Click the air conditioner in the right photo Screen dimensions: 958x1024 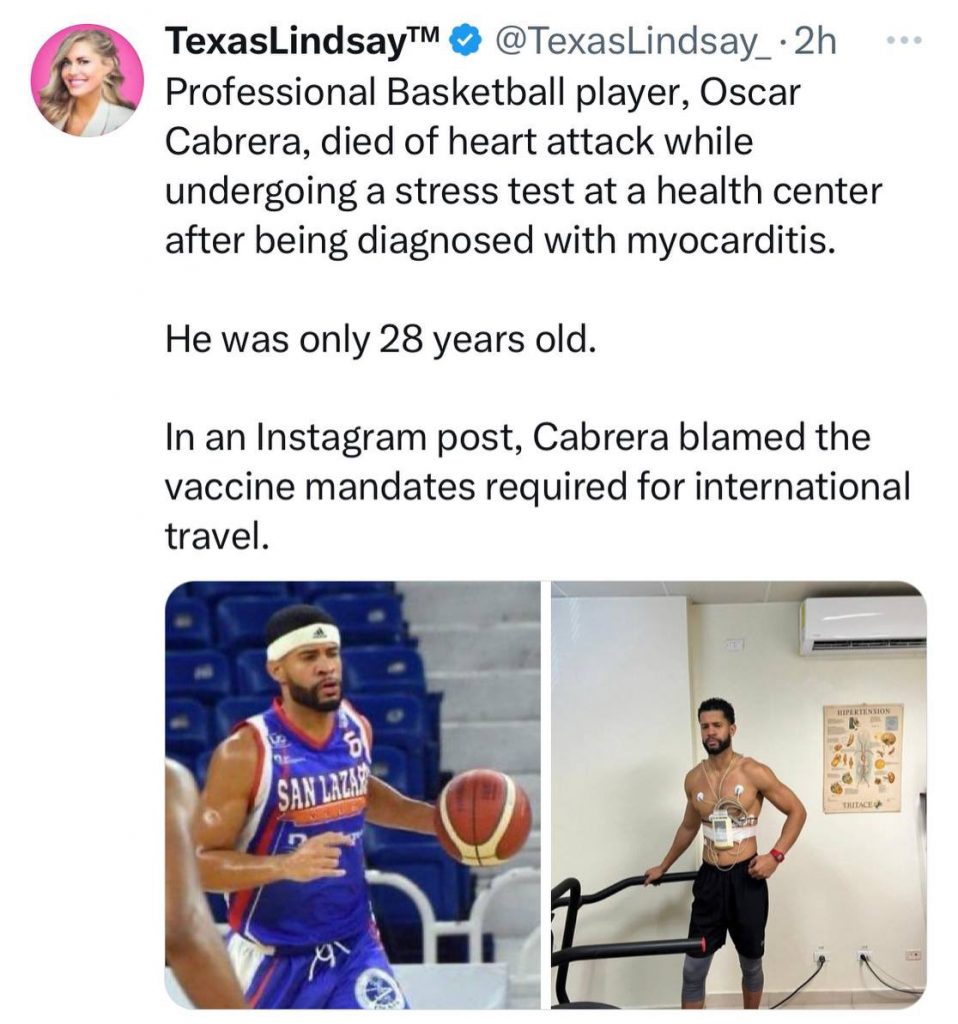point(862,624)
